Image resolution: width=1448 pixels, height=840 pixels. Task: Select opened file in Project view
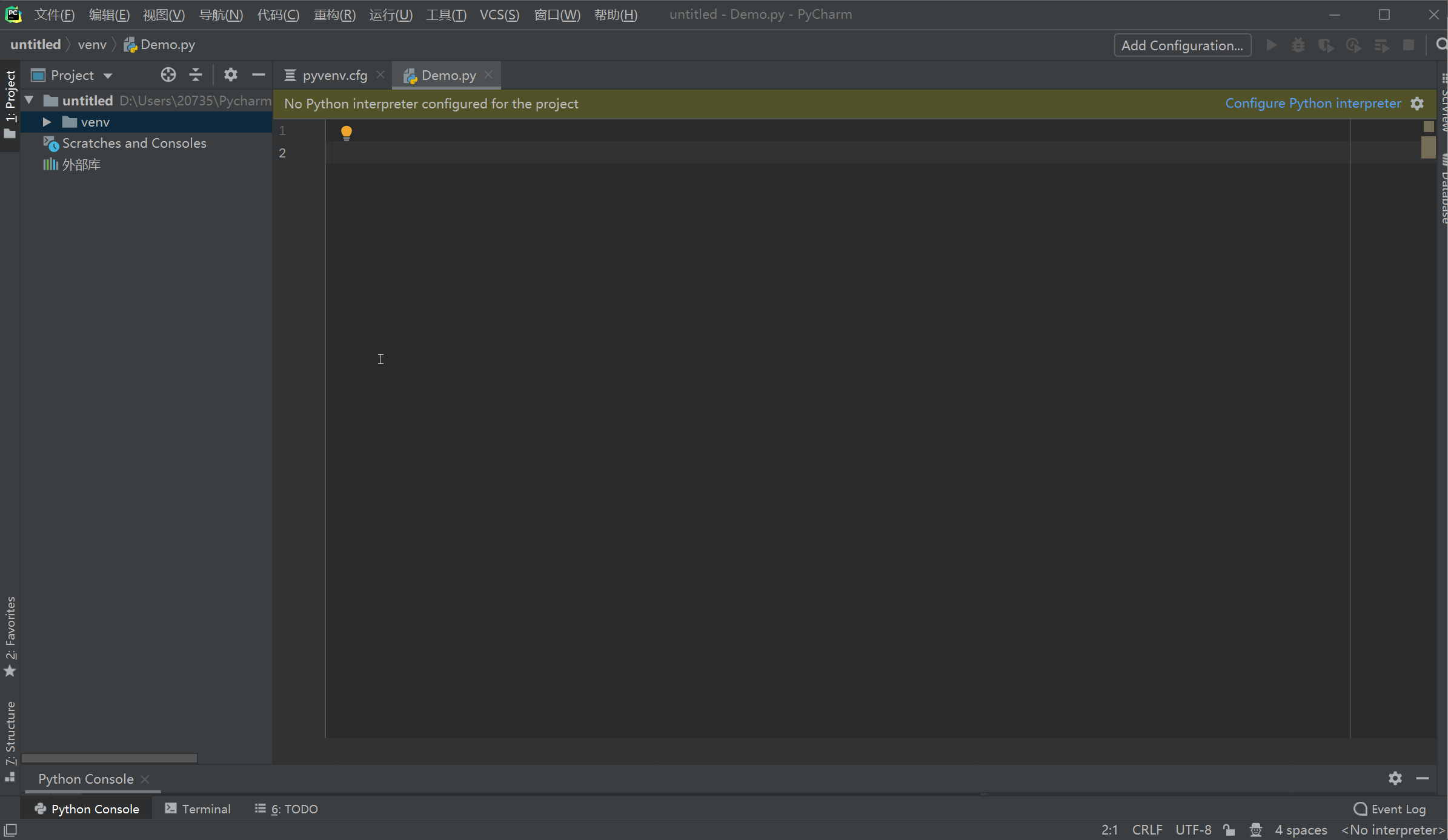coord(168,74)
